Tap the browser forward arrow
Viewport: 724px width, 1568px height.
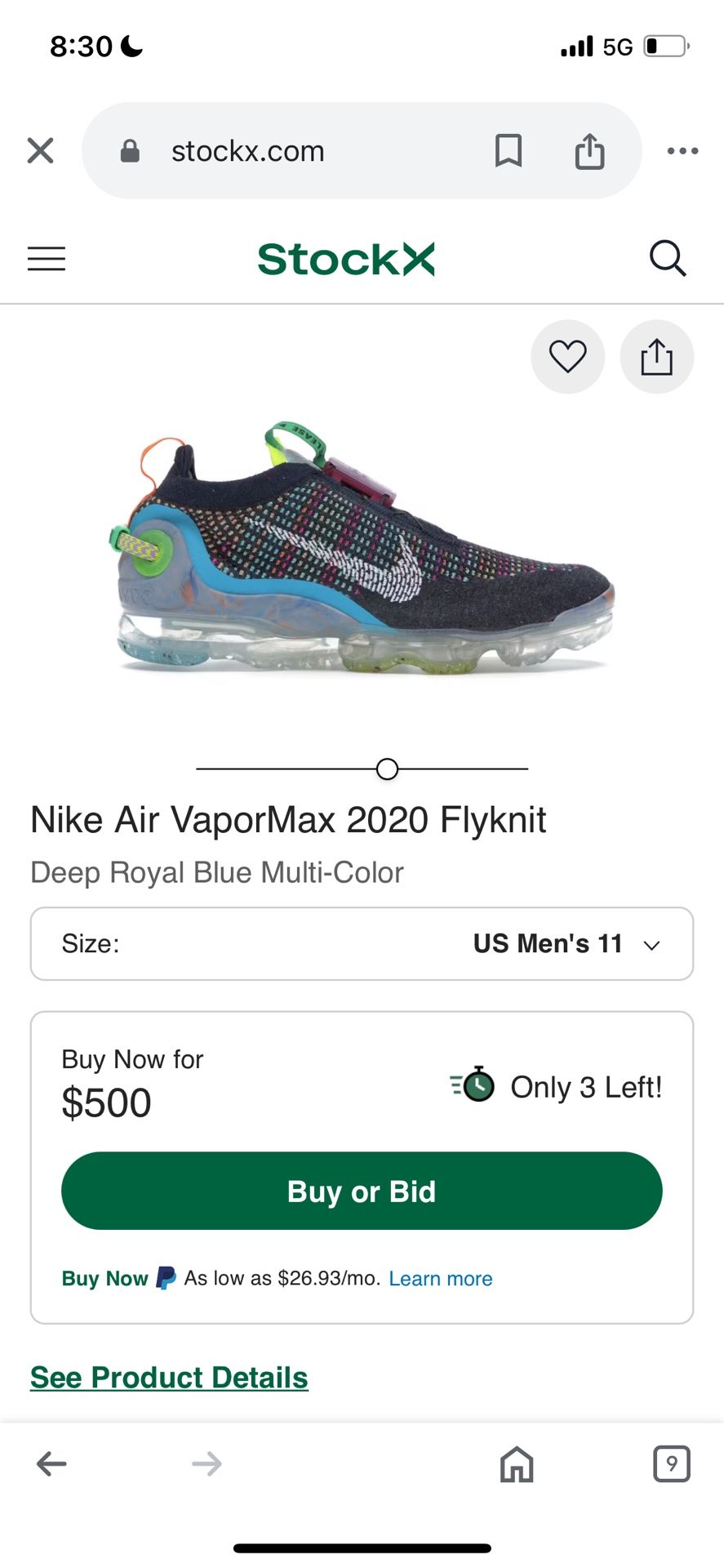tap(207, 1464)
